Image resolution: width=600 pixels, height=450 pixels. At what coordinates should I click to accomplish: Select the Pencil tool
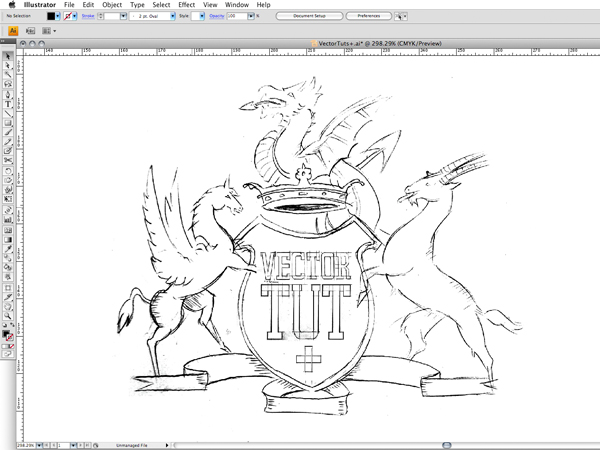click(8, 142)
